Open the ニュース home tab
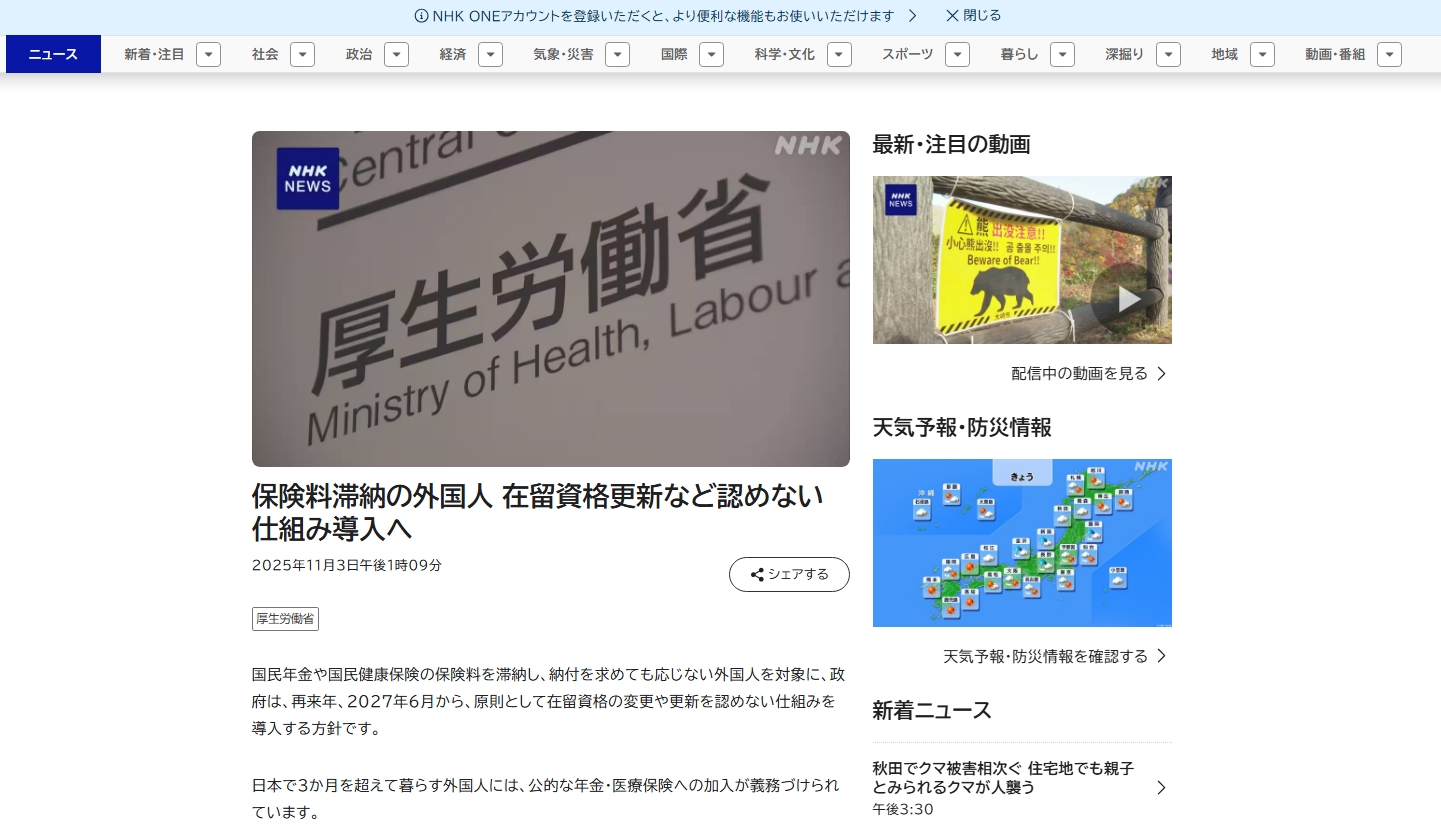The image size is (1441, 831). pos(53,54)
